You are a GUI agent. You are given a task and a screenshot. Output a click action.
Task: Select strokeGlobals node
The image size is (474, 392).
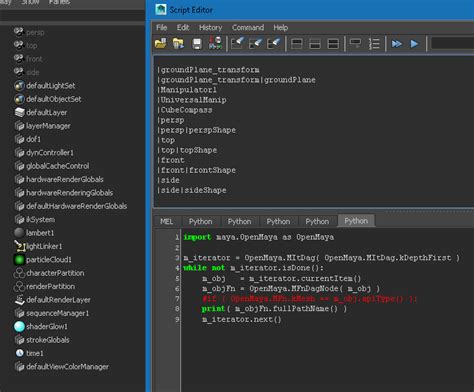pos(48,340)
